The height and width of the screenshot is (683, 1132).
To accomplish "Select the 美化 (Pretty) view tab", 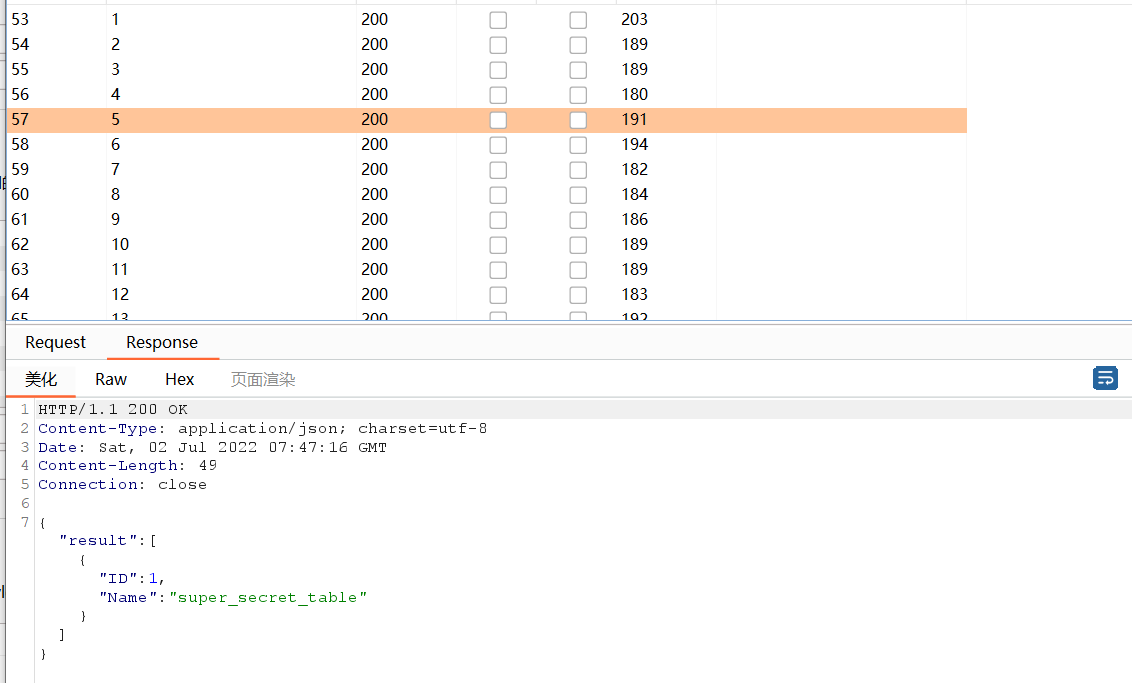I will 41,379.
